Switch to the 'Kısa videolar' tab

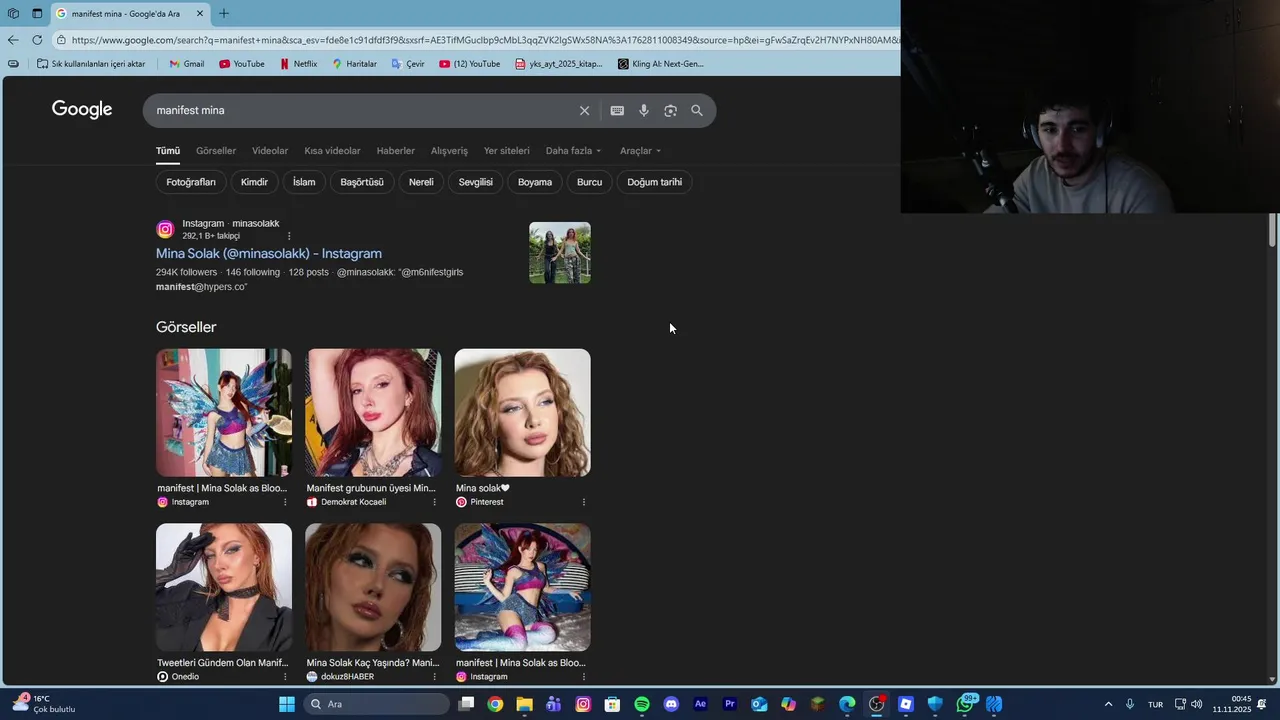click(x=332, y=151)
